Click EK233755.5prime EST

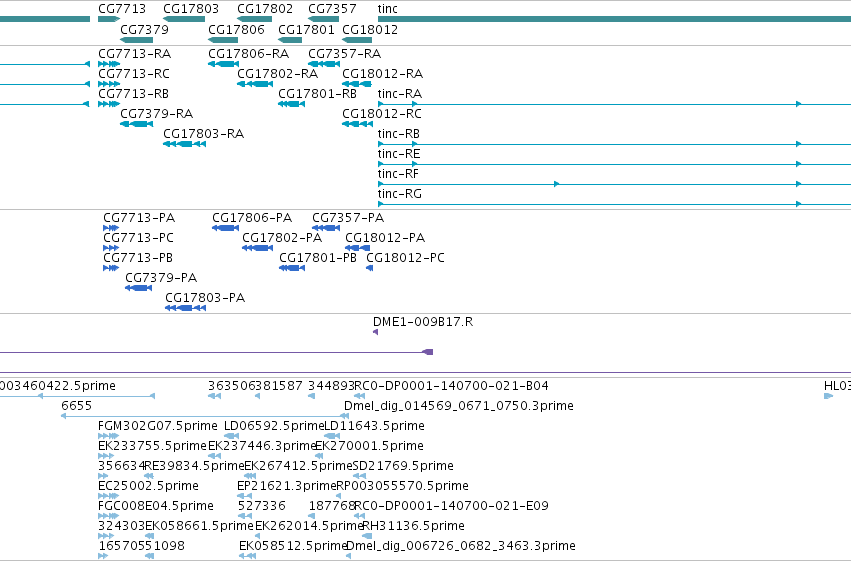pyautogui.click(x=153, y=447)
